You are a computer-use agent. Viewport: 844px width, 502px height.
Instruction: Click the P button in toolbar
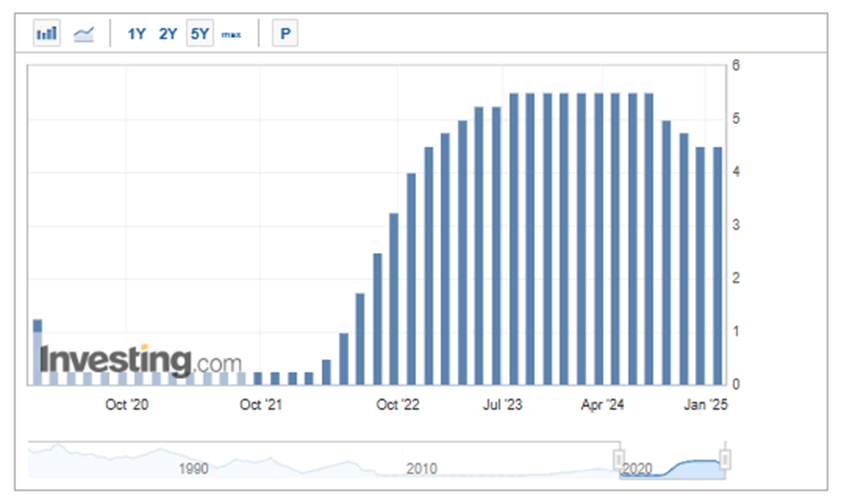click(285, 33)
